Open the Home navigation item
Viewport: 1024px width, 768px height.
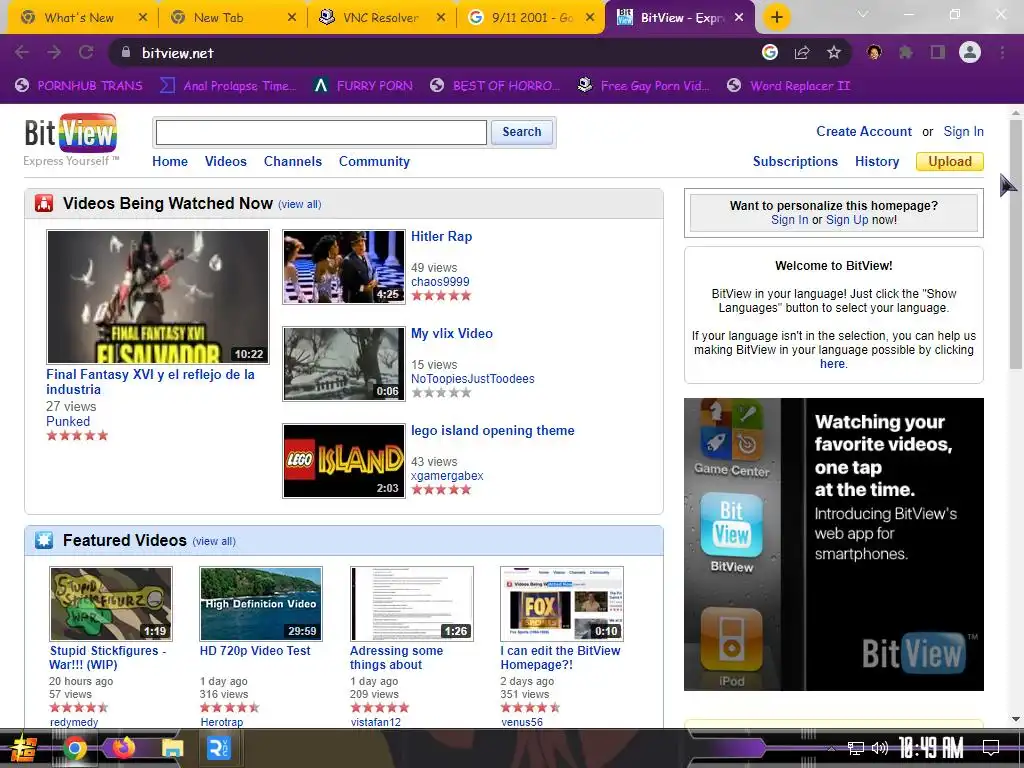(x=170, y=161)
